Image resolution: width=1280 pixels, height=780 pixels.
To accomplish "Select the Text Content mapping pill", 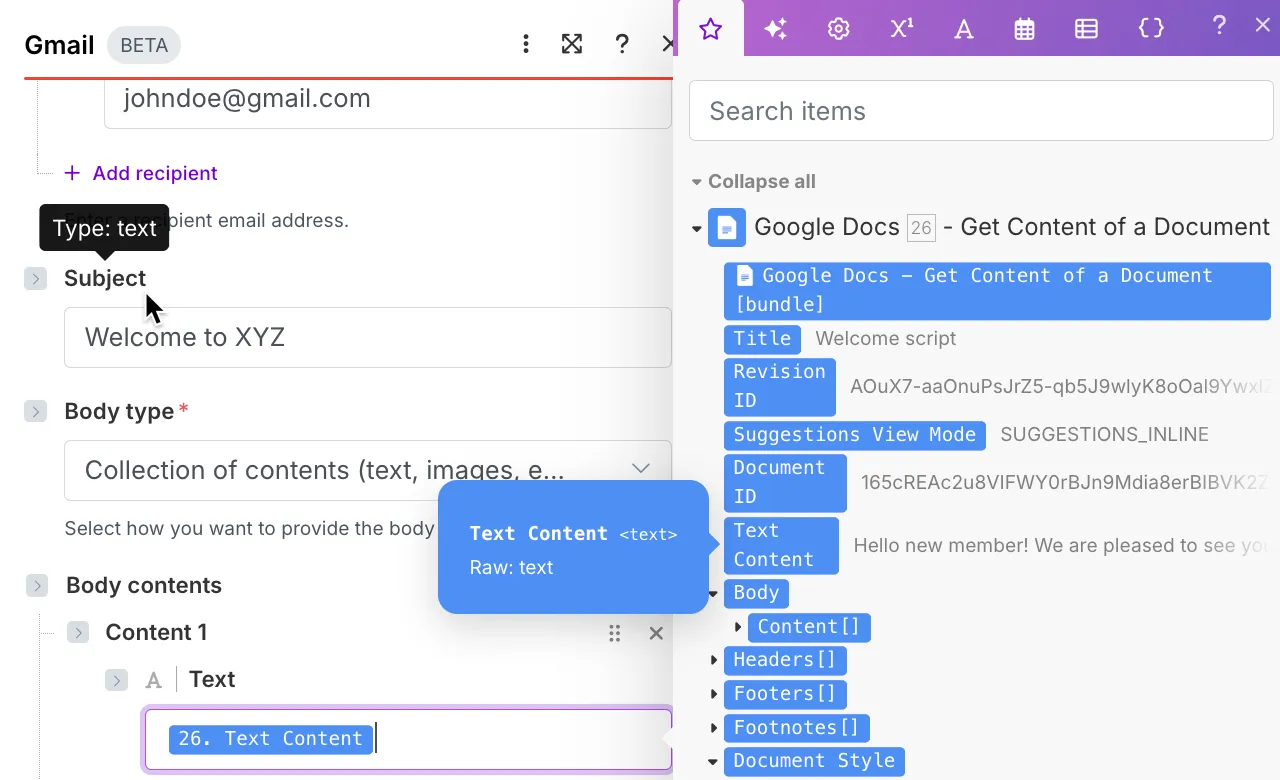I will click(x=781, y=545).
